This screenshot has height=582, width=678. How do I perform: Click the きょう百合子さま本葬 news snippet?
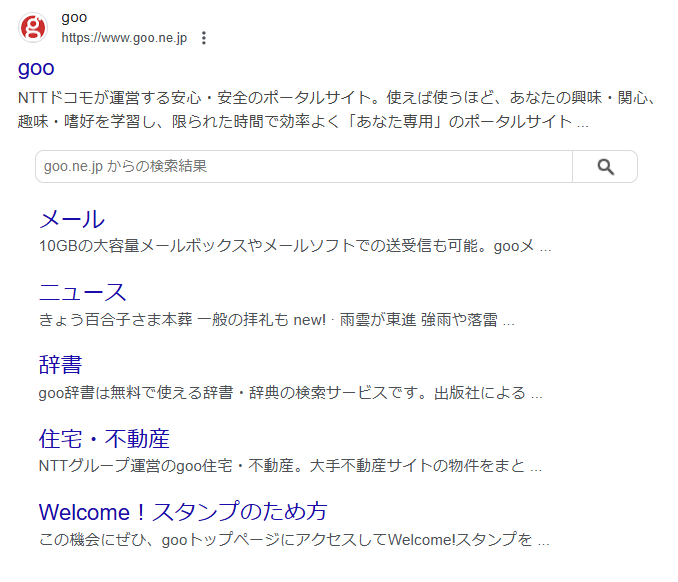point(277,320)
